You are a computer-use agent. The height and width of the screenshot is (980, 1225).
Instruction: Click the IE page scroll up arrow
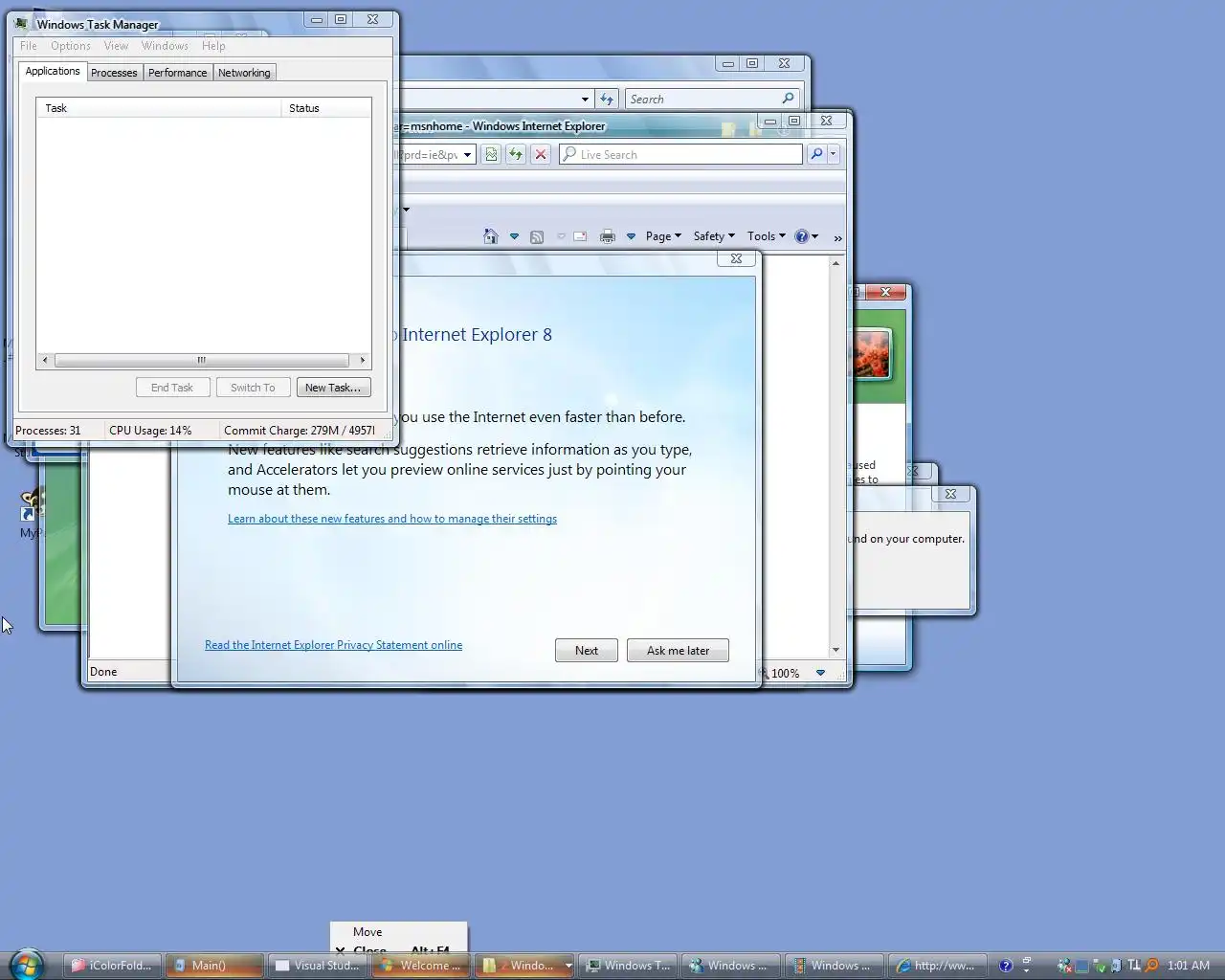pos(835,263)
